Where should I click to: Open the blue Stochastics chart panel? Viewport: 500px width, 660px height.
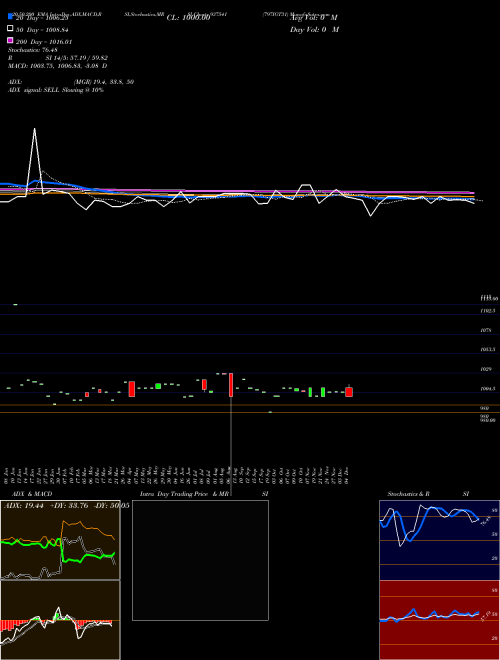click(439, 540)
